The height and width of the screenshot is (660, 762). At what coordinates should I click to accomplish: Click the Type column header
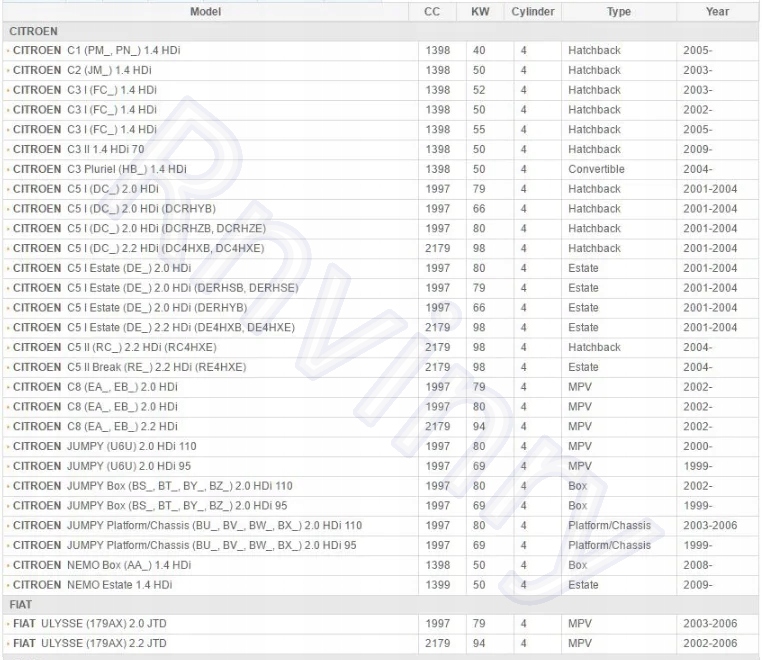[x=619, y=12]
